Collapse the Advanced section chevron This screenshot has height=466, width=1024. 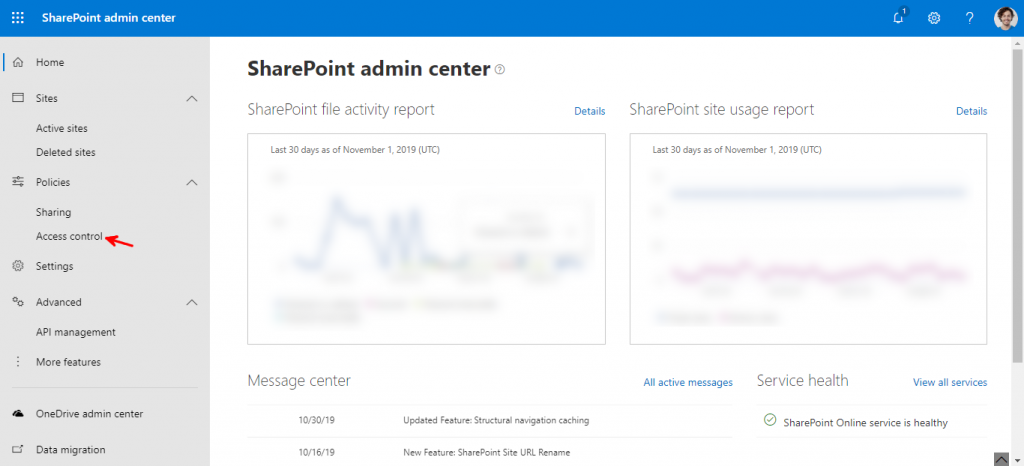(191, 302)
